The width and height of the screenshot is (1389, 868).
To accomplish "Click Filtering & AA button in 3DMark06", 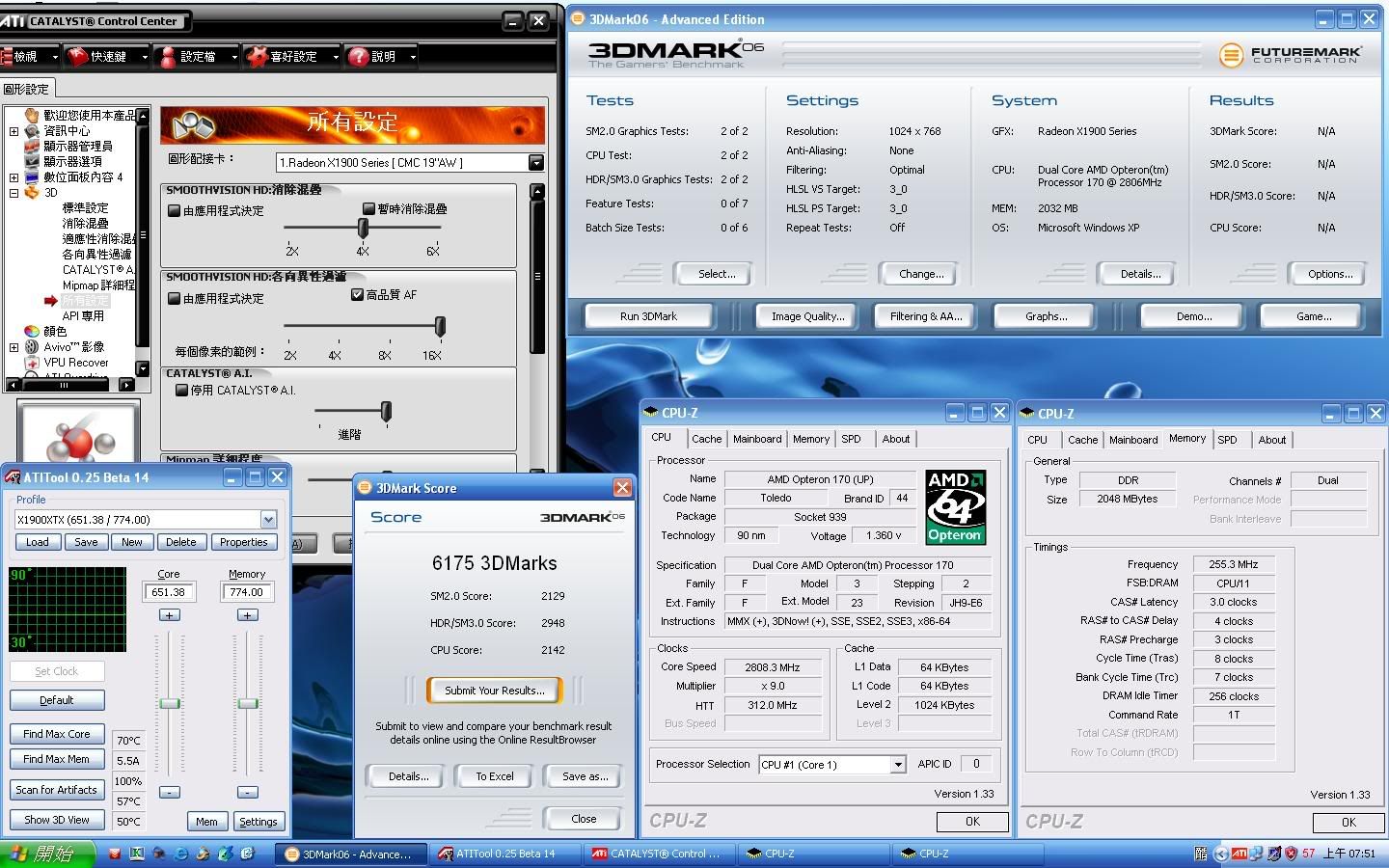I will (x=926, y=316).
